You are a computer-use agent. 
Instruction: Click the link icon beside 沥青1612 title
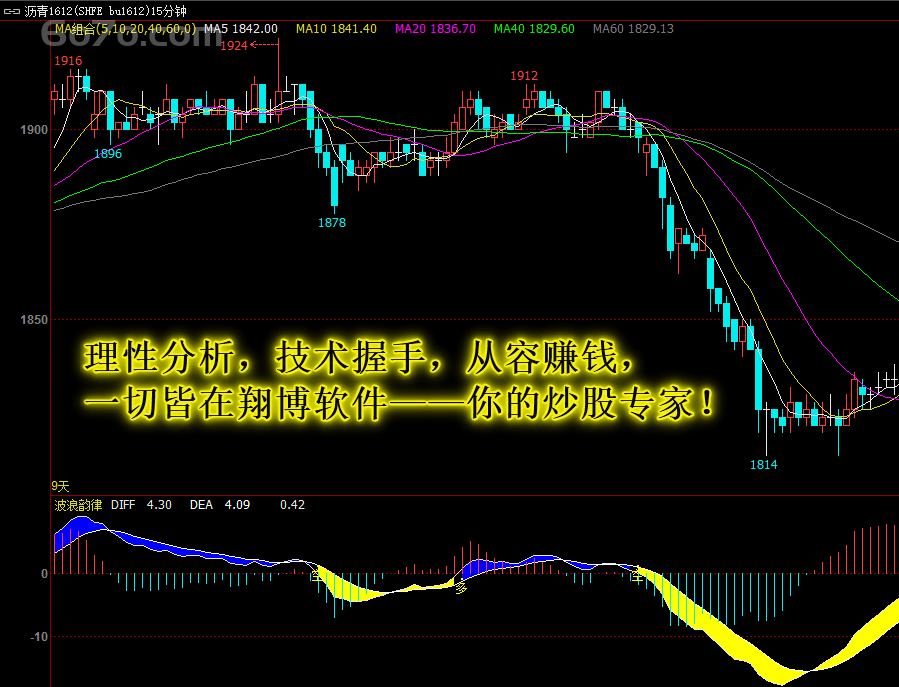pos(11,11)
